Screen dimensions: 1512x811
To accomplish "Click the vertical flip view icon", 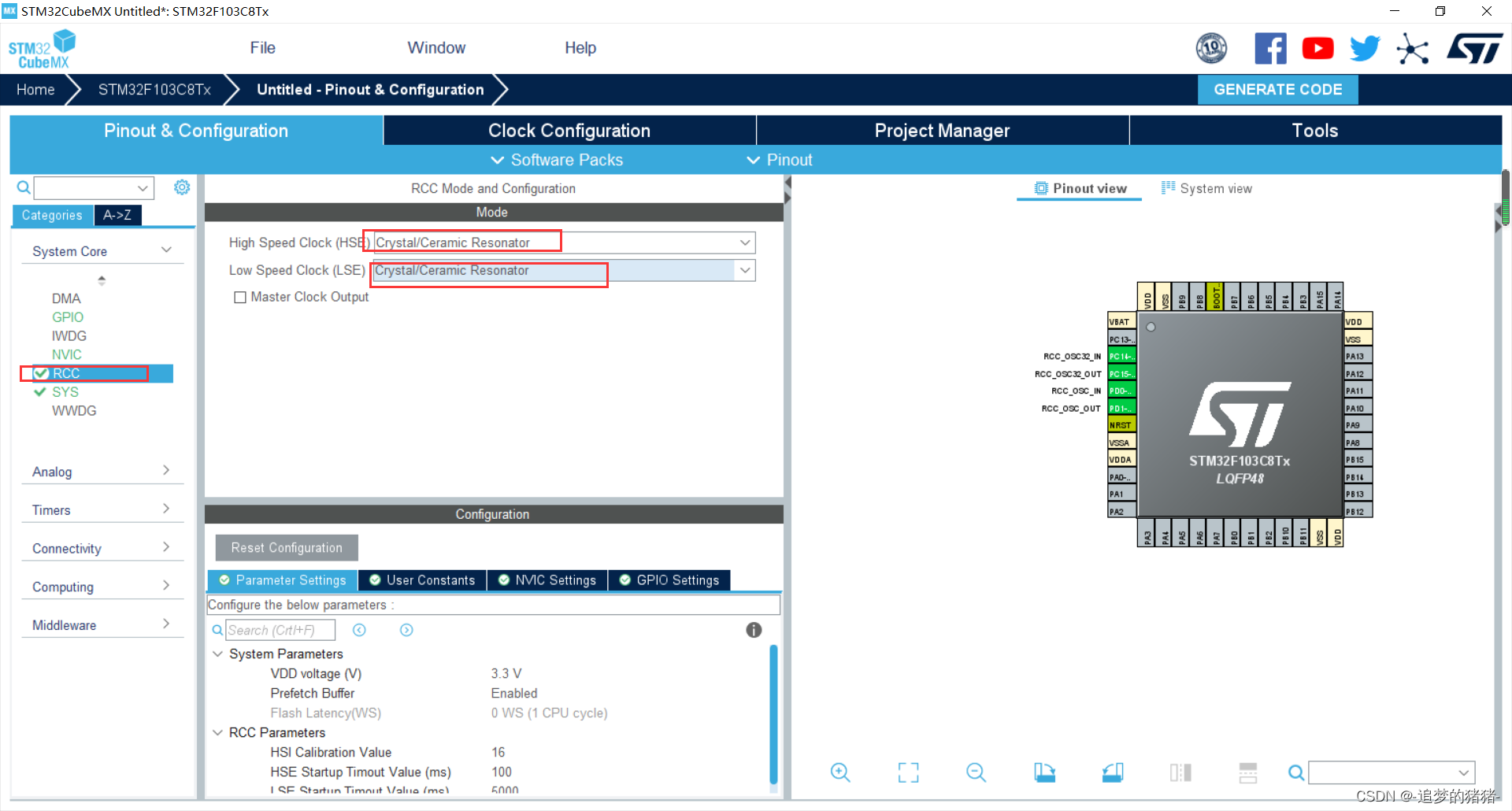I will 1248,772.
